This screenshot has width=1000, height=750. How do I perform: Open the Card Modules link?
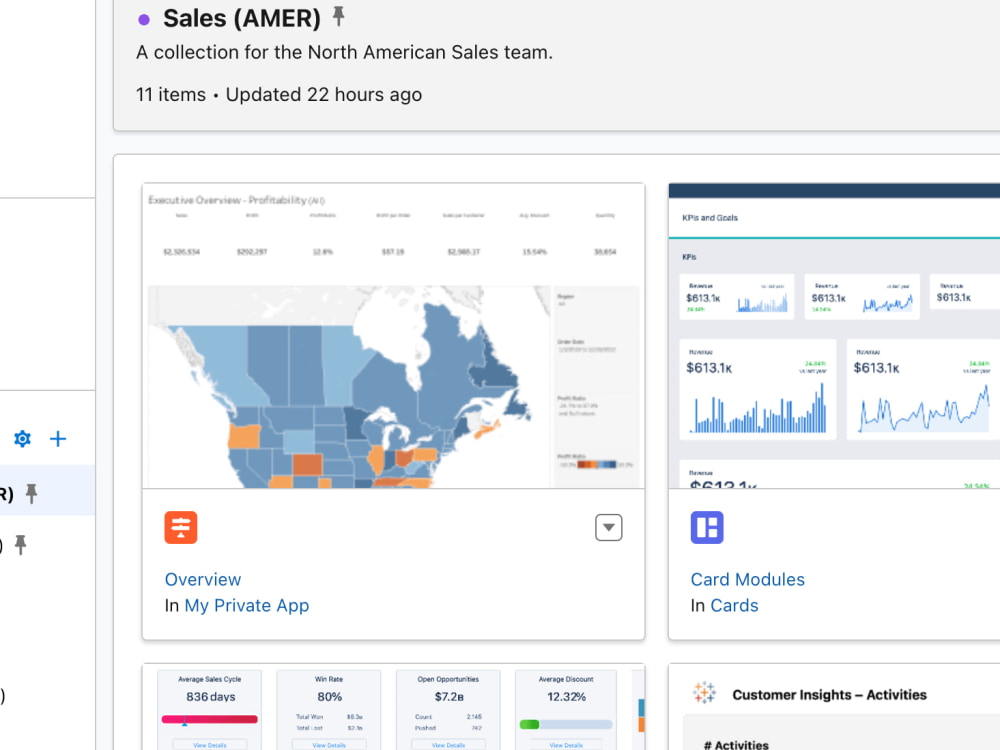pyautogui.click(x=747, y=579)
